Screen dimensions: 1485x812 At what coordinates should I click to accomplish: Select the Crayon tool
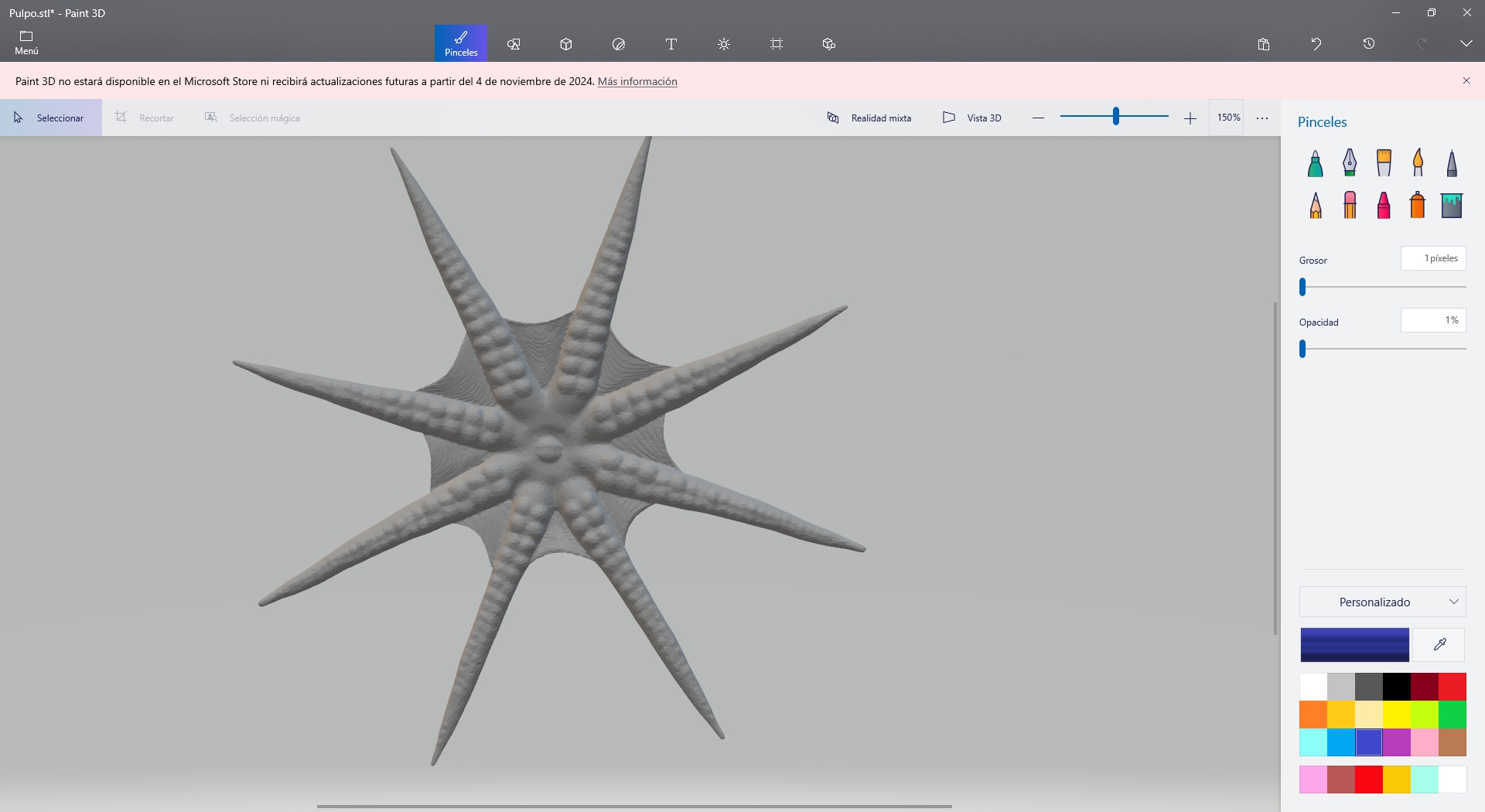[x=1384, y=206]
